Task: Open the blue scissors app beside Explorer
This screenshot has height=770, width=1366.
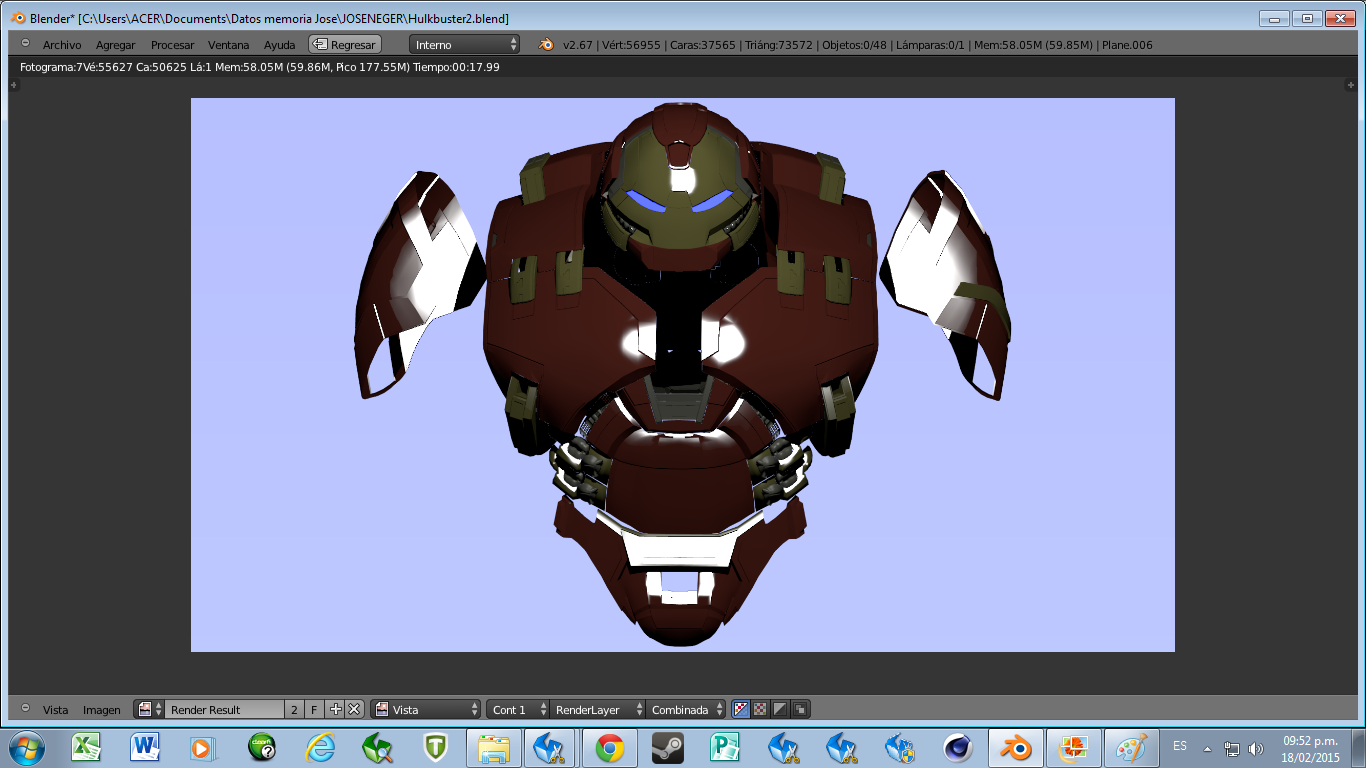Action: (551, 748)
